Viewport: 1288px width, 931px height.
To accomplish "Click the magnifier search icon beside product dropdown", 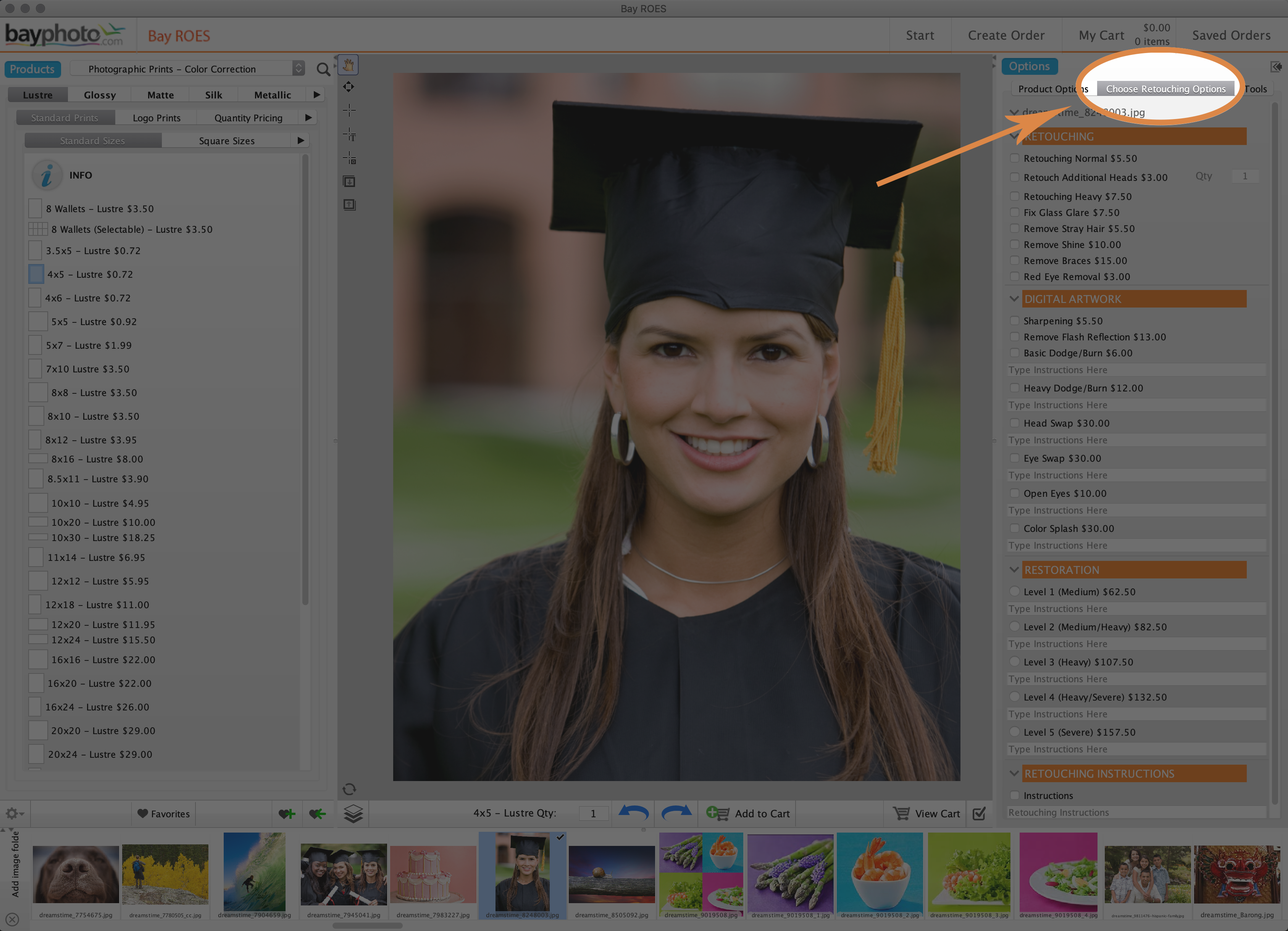I will click(323, 69).
